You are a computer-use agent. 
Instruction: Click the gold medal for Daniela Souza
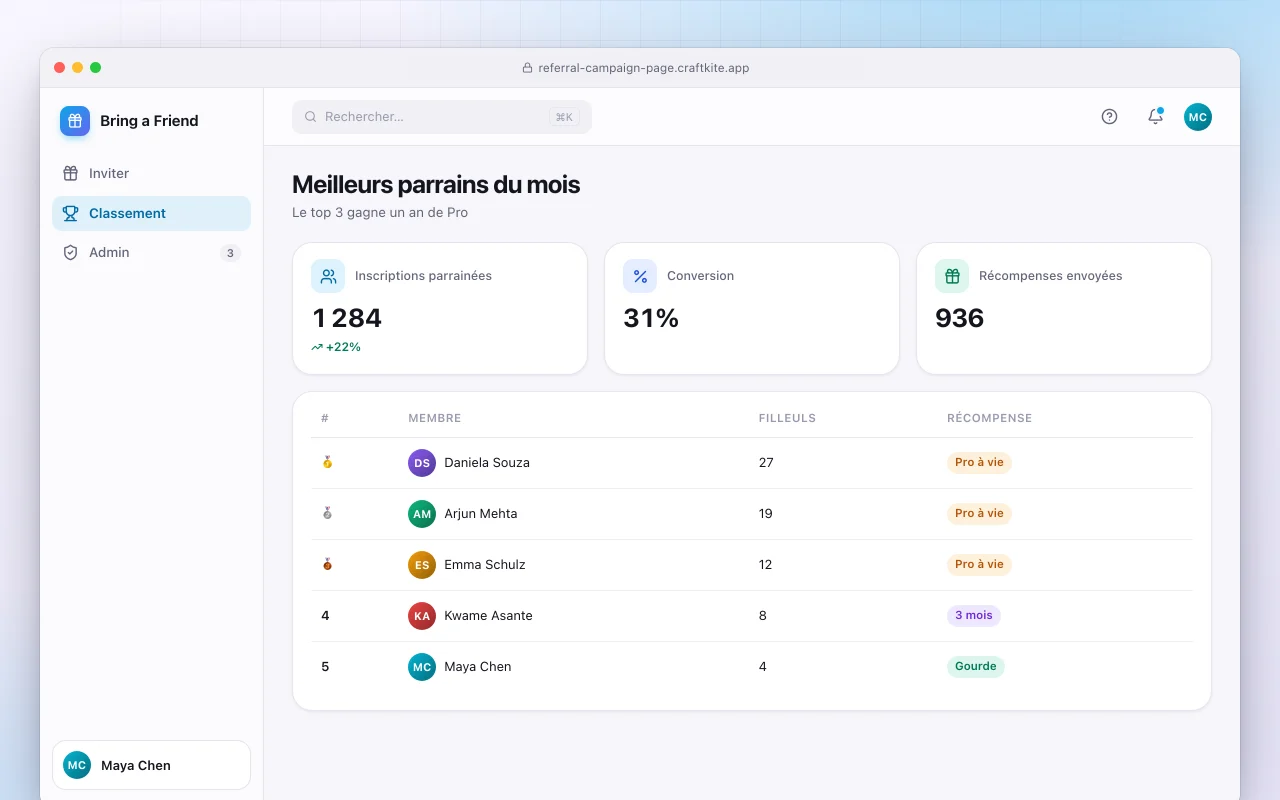tap(327, 463)
